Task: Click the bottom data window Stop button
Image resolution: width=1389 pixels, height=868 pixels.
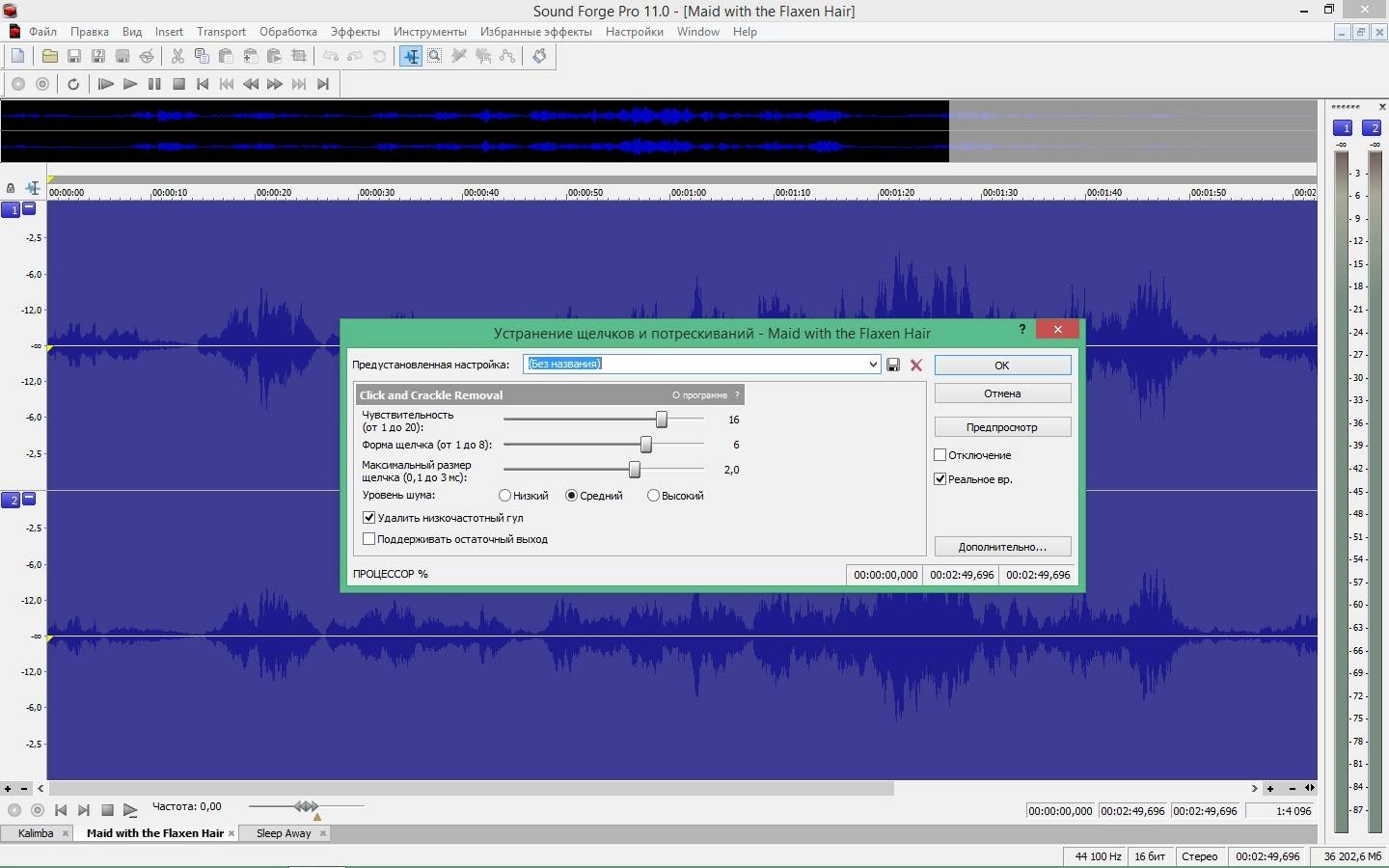Action: coord(107,810)
